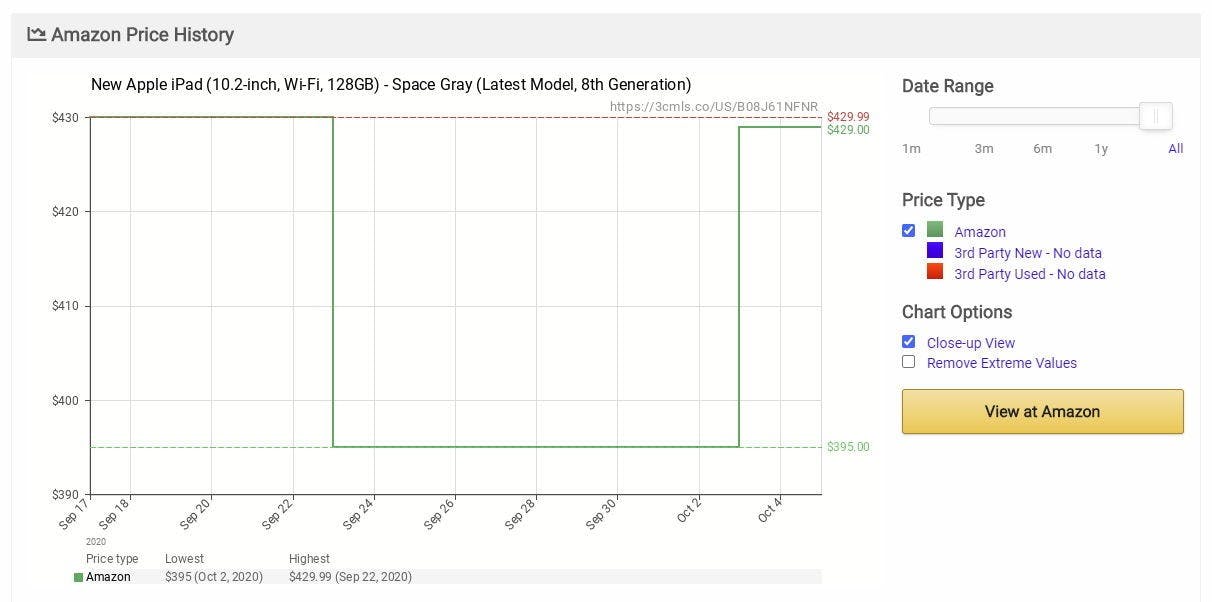Viewport: 1212px width, 602px height.
Task: Select the All date range option
Action: click(1175, 149)
